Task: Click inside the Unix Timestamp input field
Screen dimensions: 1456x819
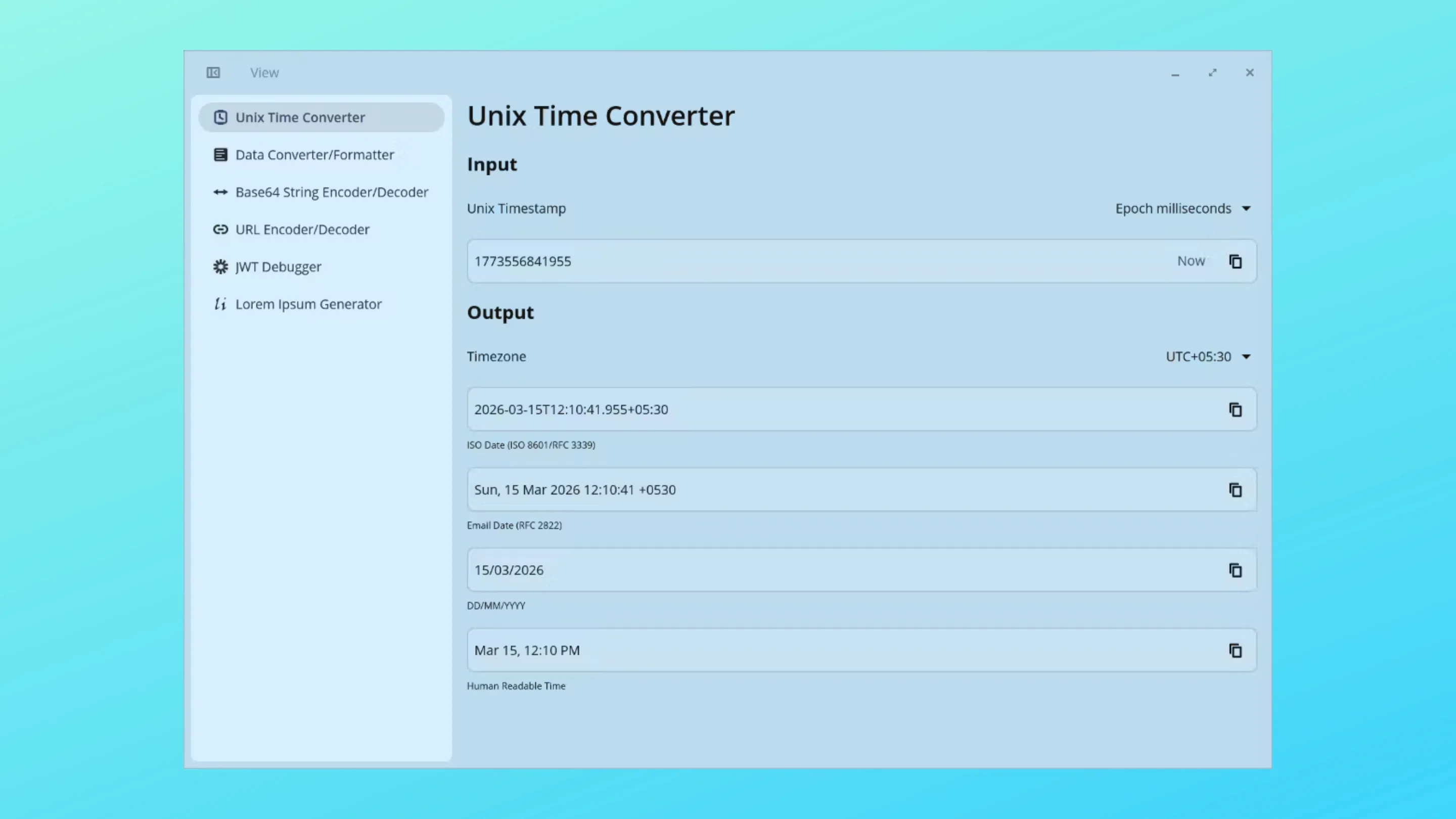Action: coord(735,260)
